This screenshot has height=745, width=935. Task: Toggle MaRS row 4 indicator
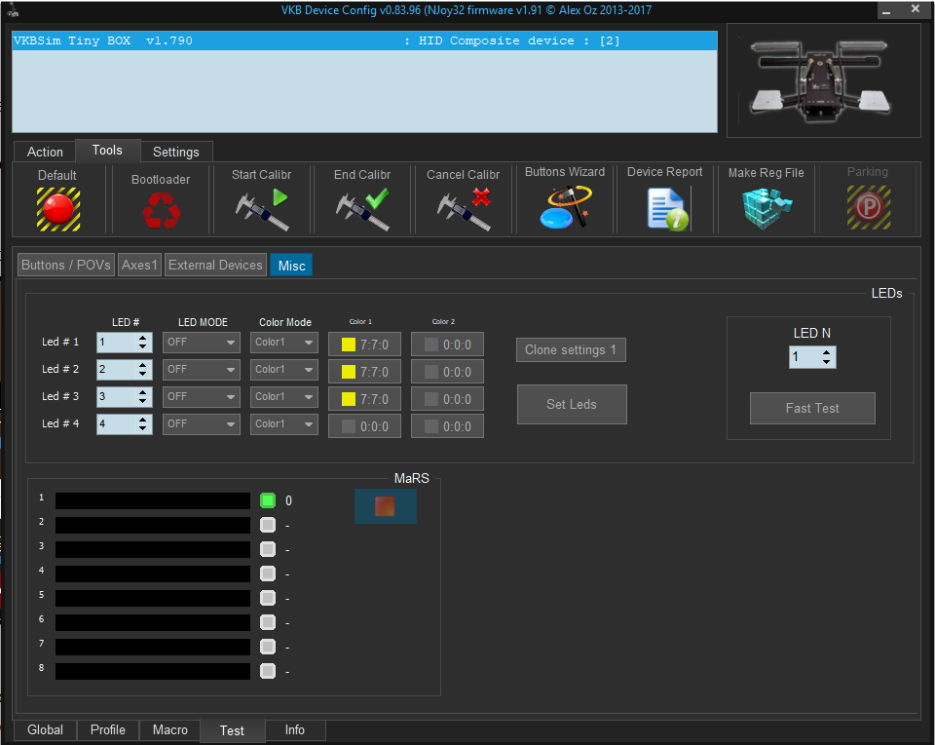point(268,573)
